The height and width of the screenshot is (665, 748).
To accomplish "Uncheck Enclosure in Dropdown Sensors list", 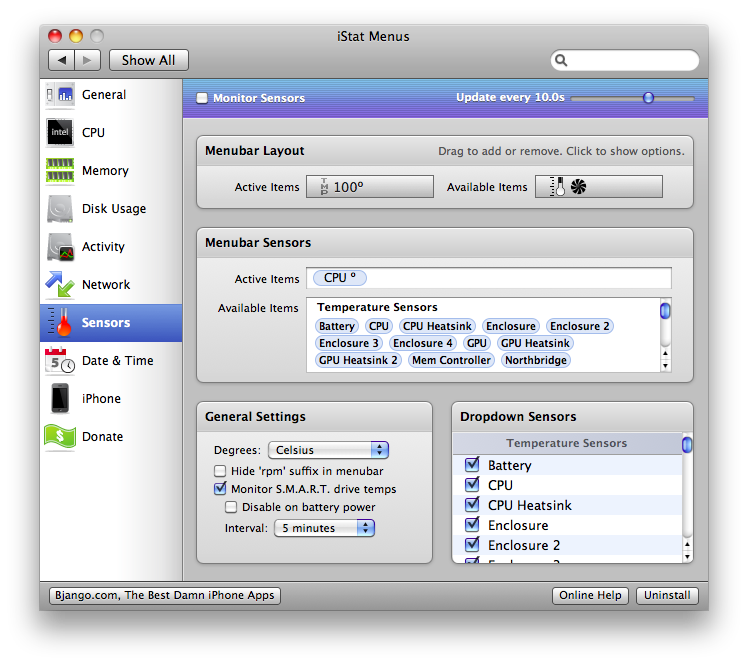I will [472, 525].
